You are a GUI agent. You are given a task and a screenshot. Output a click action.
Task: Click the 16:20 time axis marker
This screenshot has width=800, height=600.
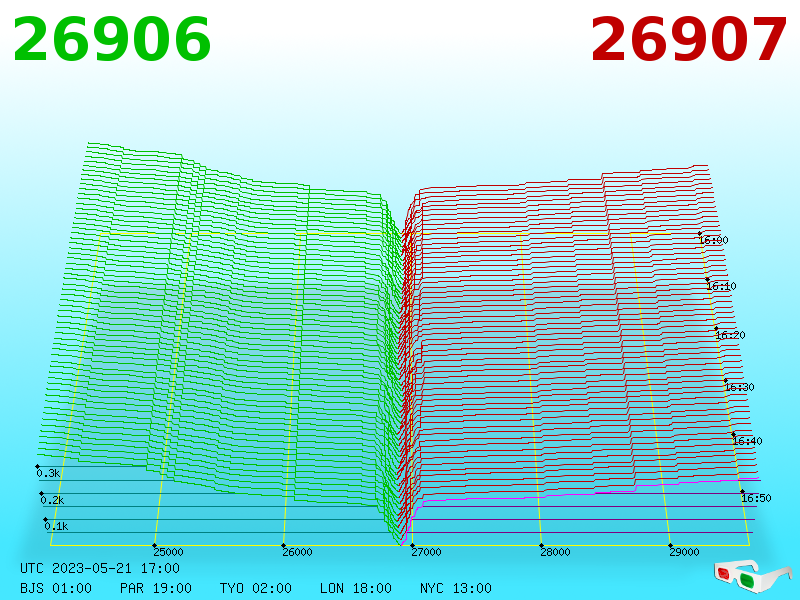[x=731, y=335]
